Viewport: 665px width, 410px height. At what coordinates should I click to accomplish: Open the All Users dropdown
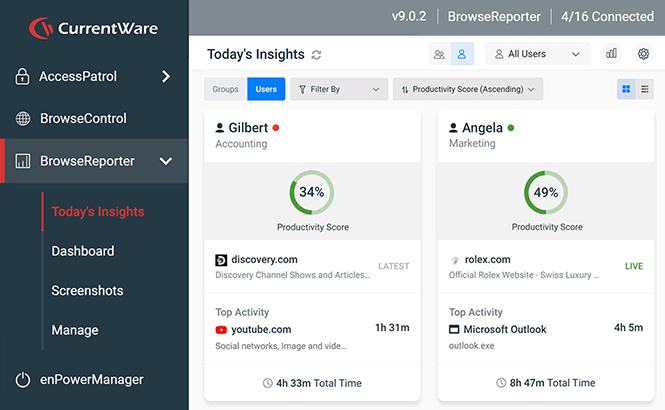[537, 54]
